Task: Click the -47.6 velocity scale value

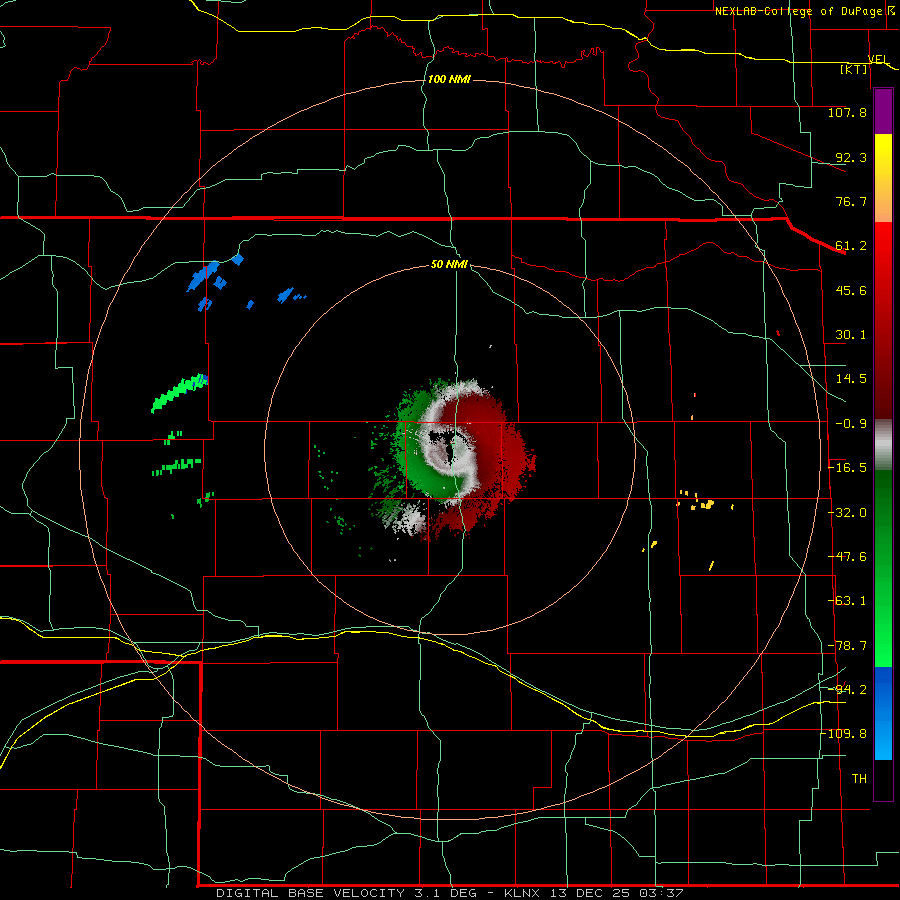Action: tap(847, 557)
